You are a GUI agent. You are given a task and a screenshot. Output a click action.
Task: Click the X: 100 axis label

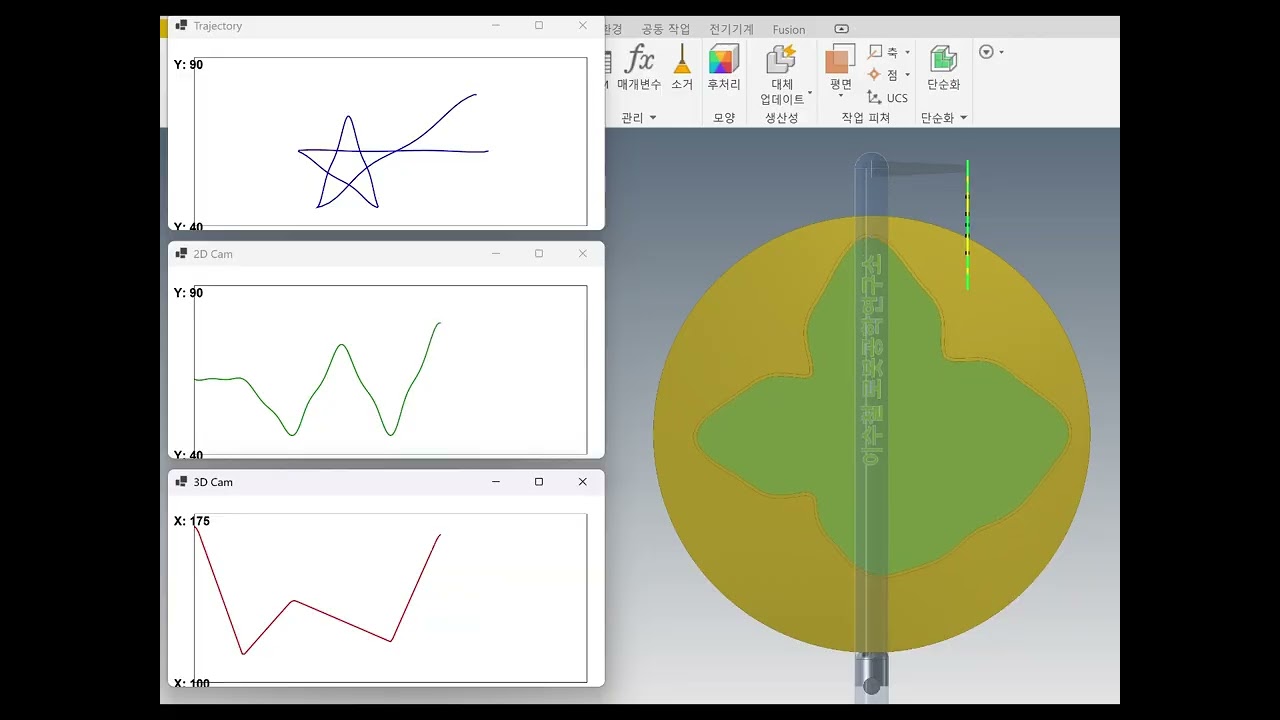click(x=192, y=683)
